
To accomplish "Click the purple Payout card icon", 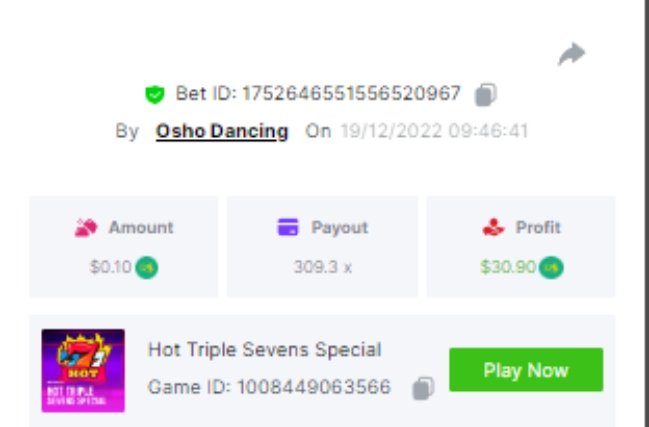I will [288, 228].
